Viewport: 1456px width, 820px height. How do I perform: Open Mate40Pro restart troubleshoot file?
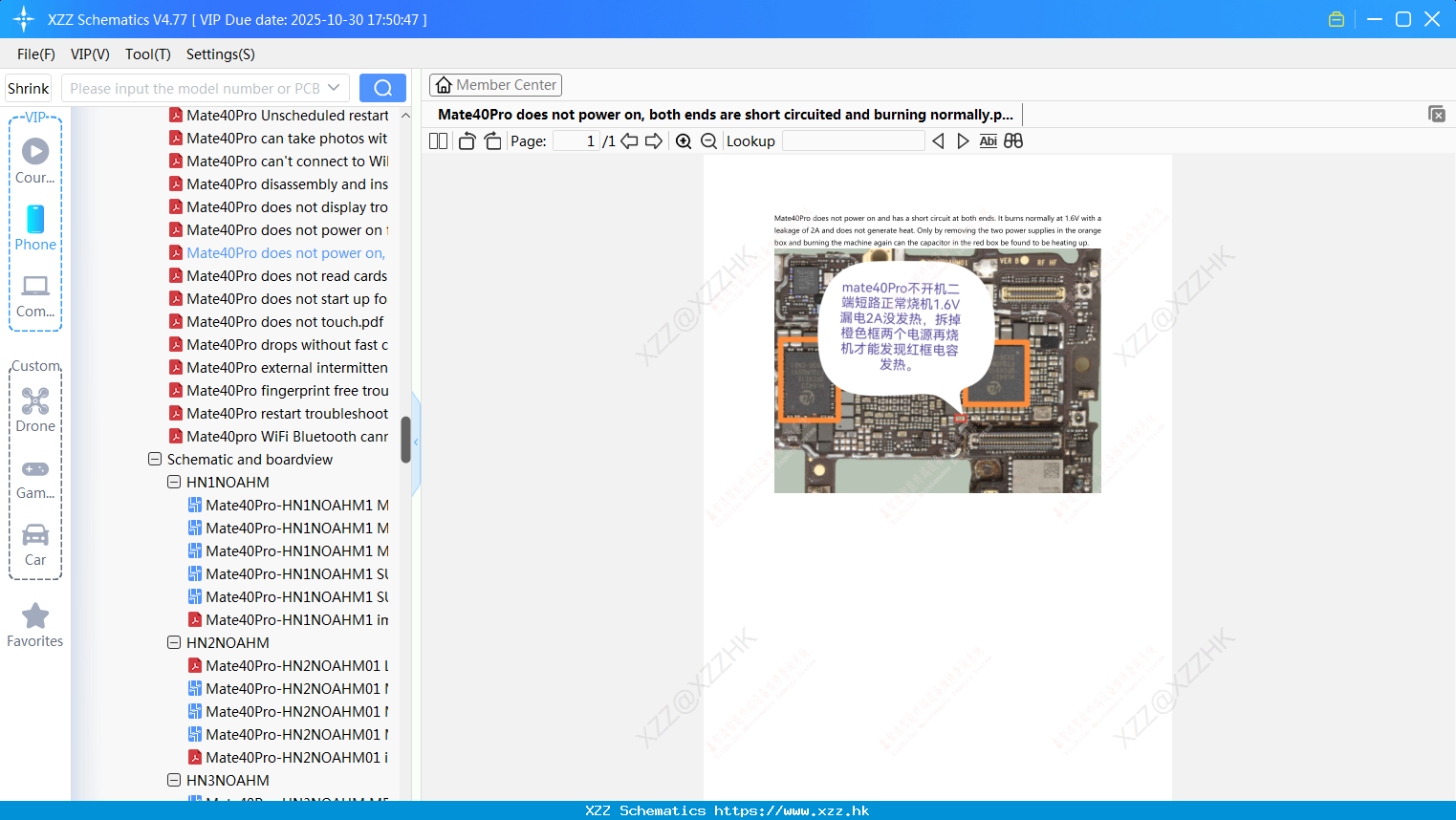[x=278, y=413]
